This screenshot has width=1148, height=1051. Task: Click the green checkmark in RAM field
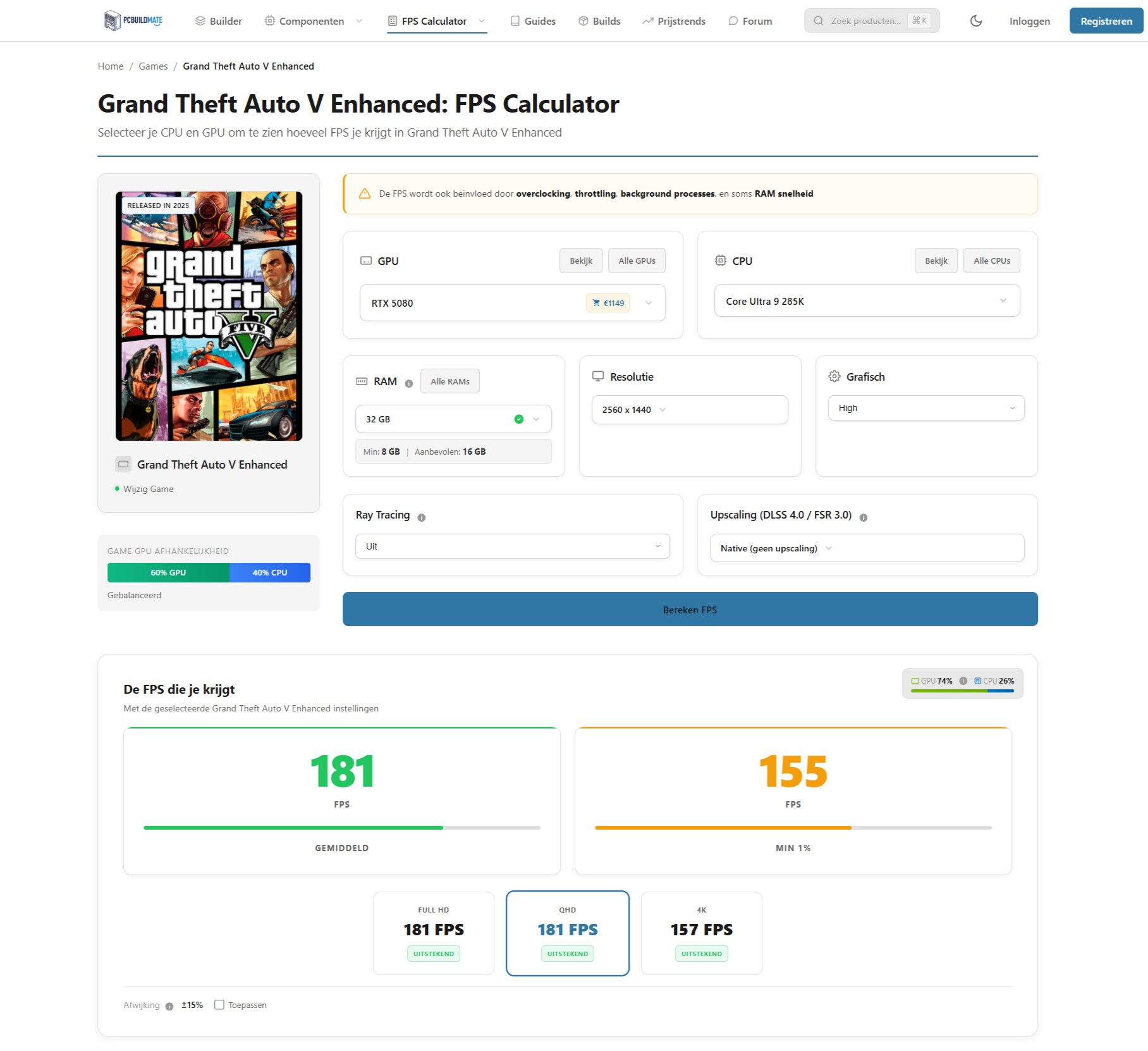point(519,419)
